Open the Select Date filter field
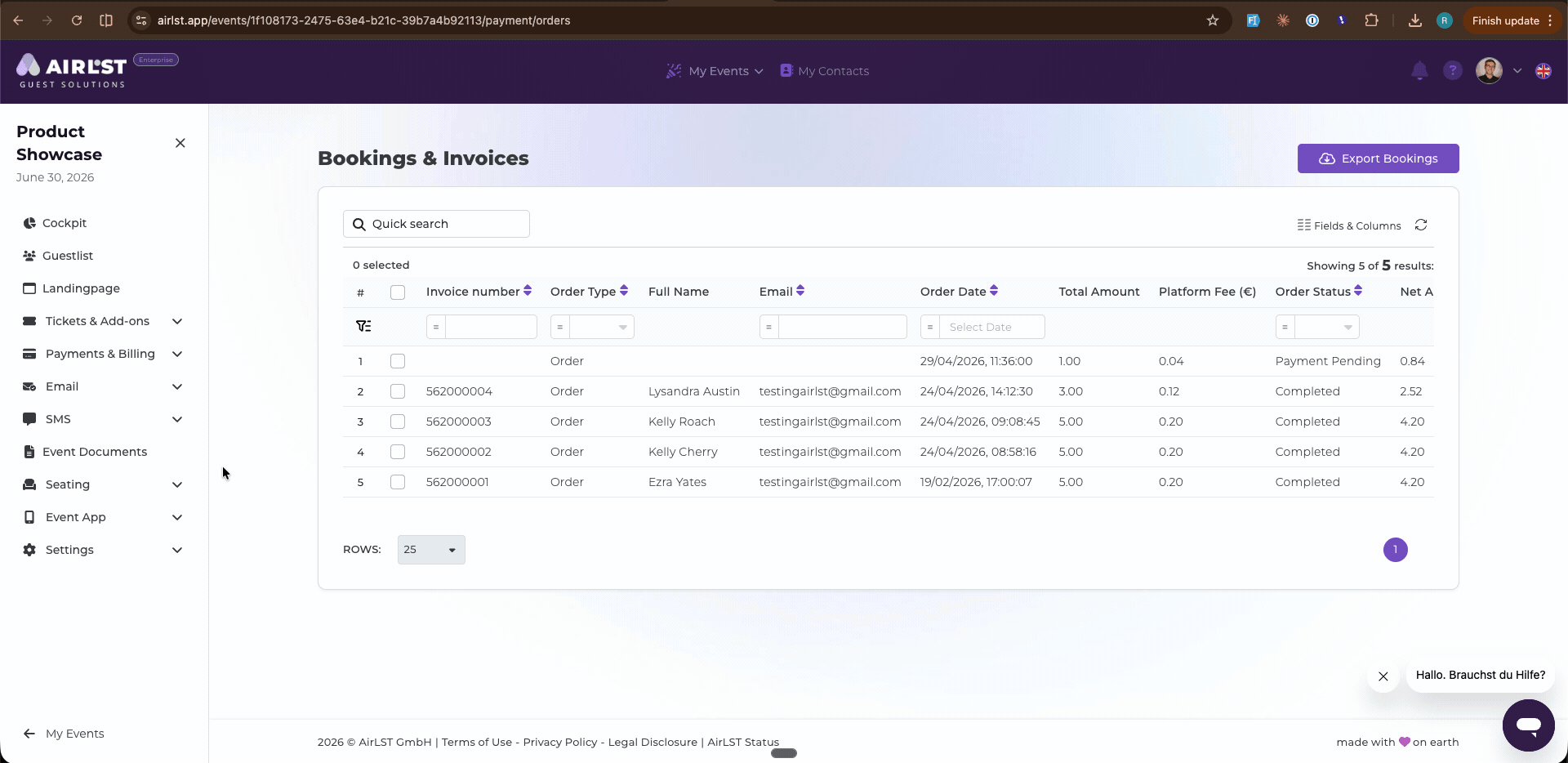The height and width of the screenshot is (763, 1568). pyautogui.click(x=992, y=327)
